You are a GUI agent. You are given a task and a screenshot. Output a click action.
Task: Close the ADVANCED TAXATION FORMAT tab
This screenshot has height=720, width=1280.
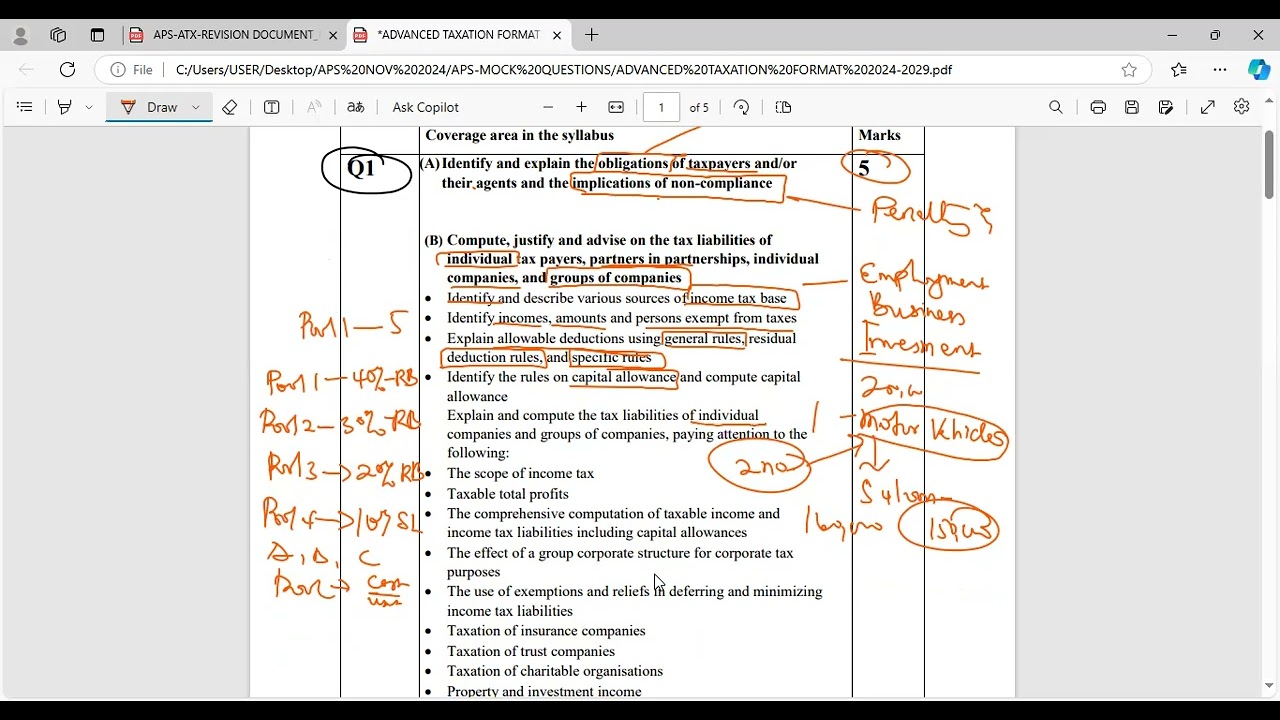click(x=557, y=35)
